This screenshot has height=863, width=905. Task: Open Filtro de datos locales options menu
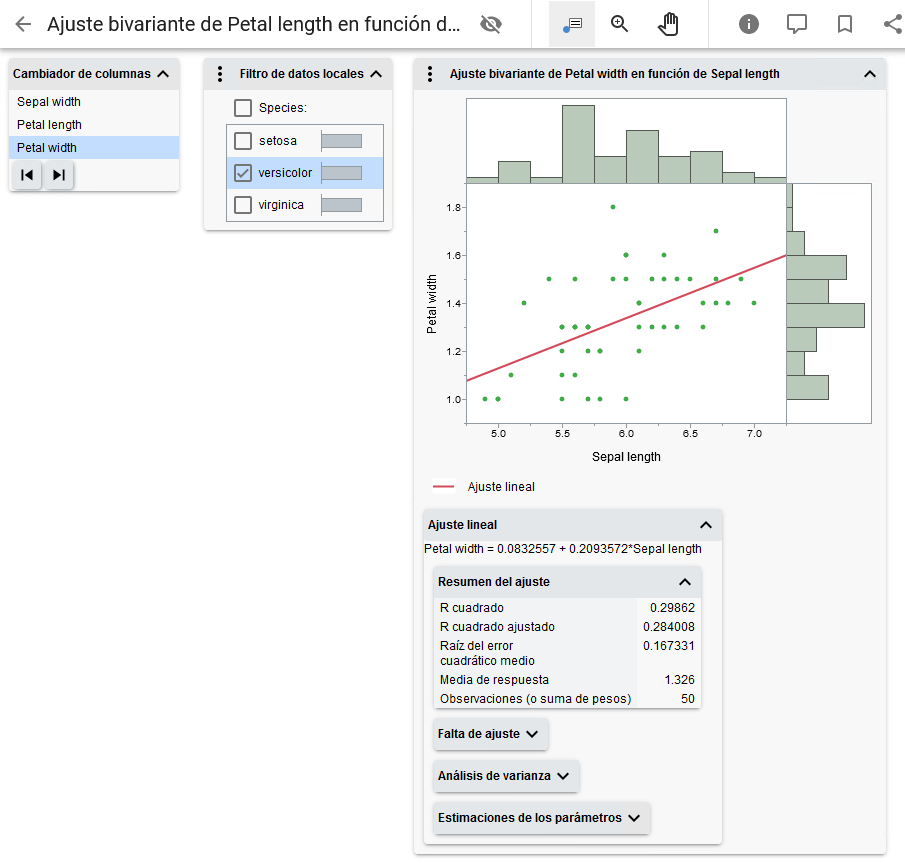point(220,74)
